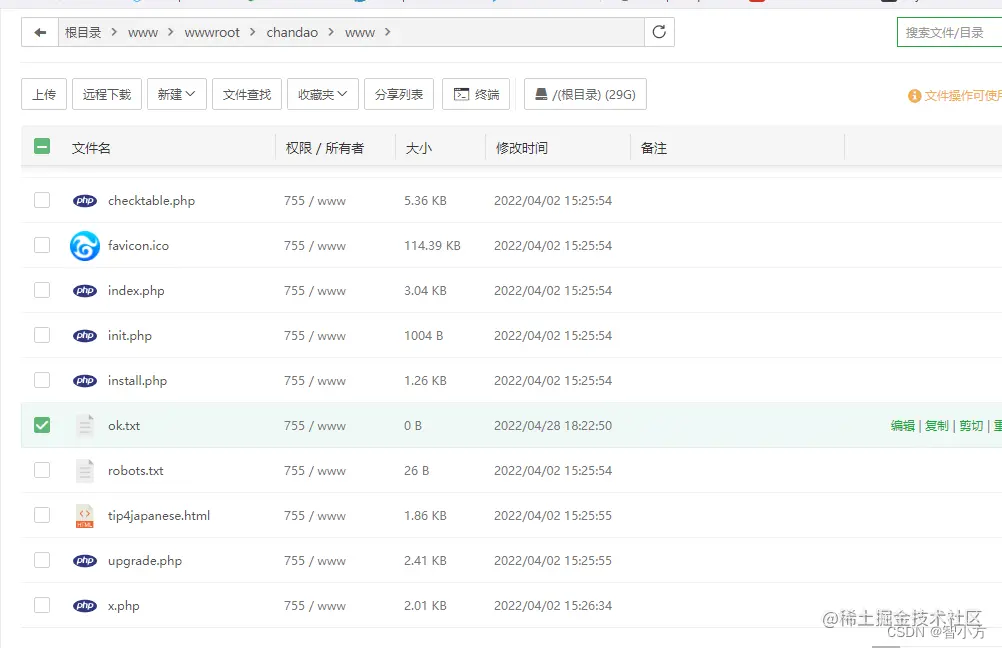Viewport: 1002px width, 648px height.
Task: Click 剪切 link on ok.txt row
Action: click(971, 426)
